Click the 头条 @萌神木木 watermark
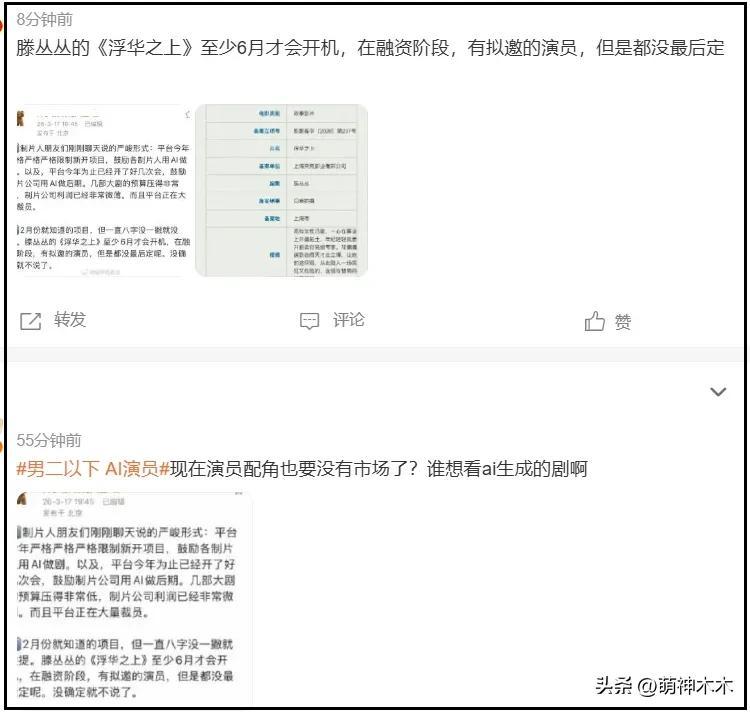 pos(664,686)
